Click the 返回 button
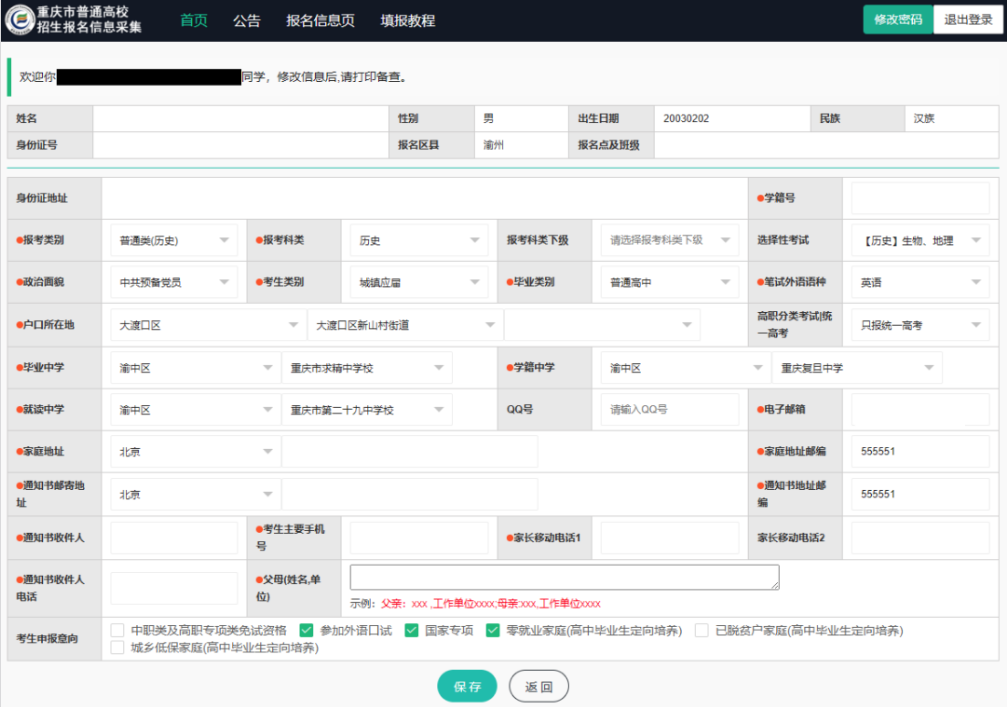This screenshot has width=1007, height=707. point(539,686)
